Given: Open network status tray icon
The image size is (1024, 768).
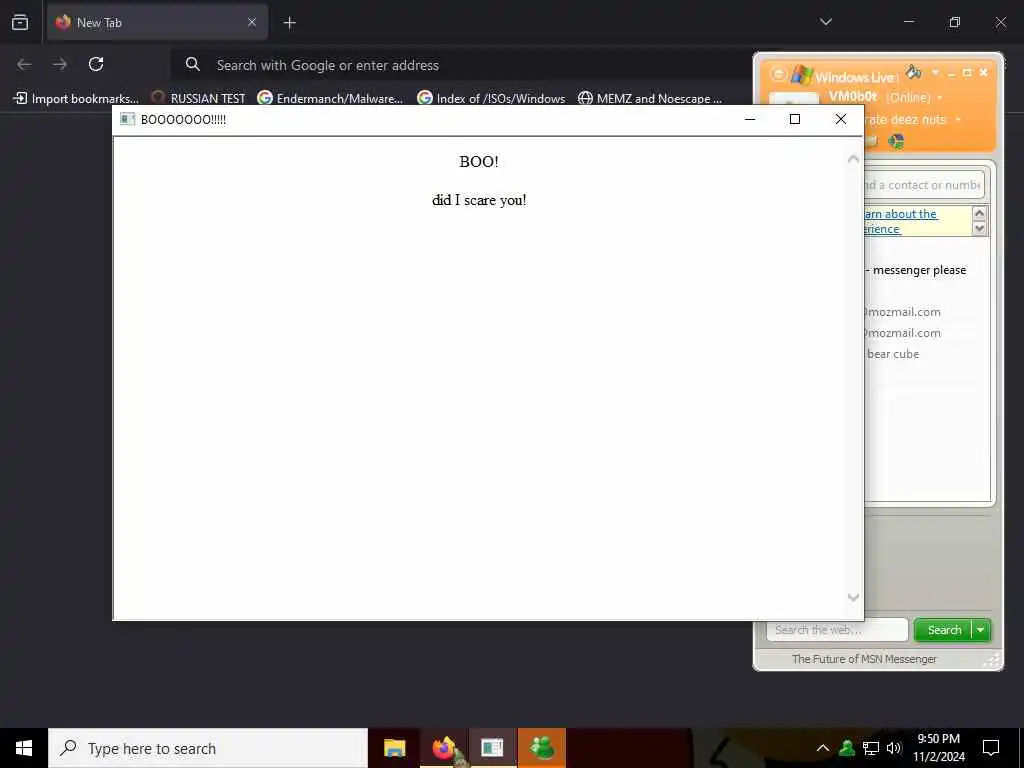Looking at the screenshot, I should pos(871,748).
